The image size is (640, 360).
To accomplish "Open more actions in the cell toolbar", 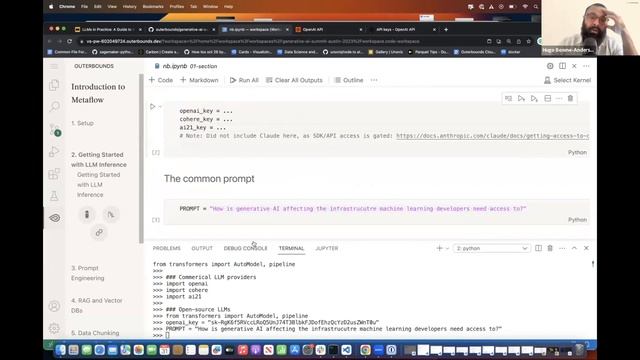I will point(559,98).
